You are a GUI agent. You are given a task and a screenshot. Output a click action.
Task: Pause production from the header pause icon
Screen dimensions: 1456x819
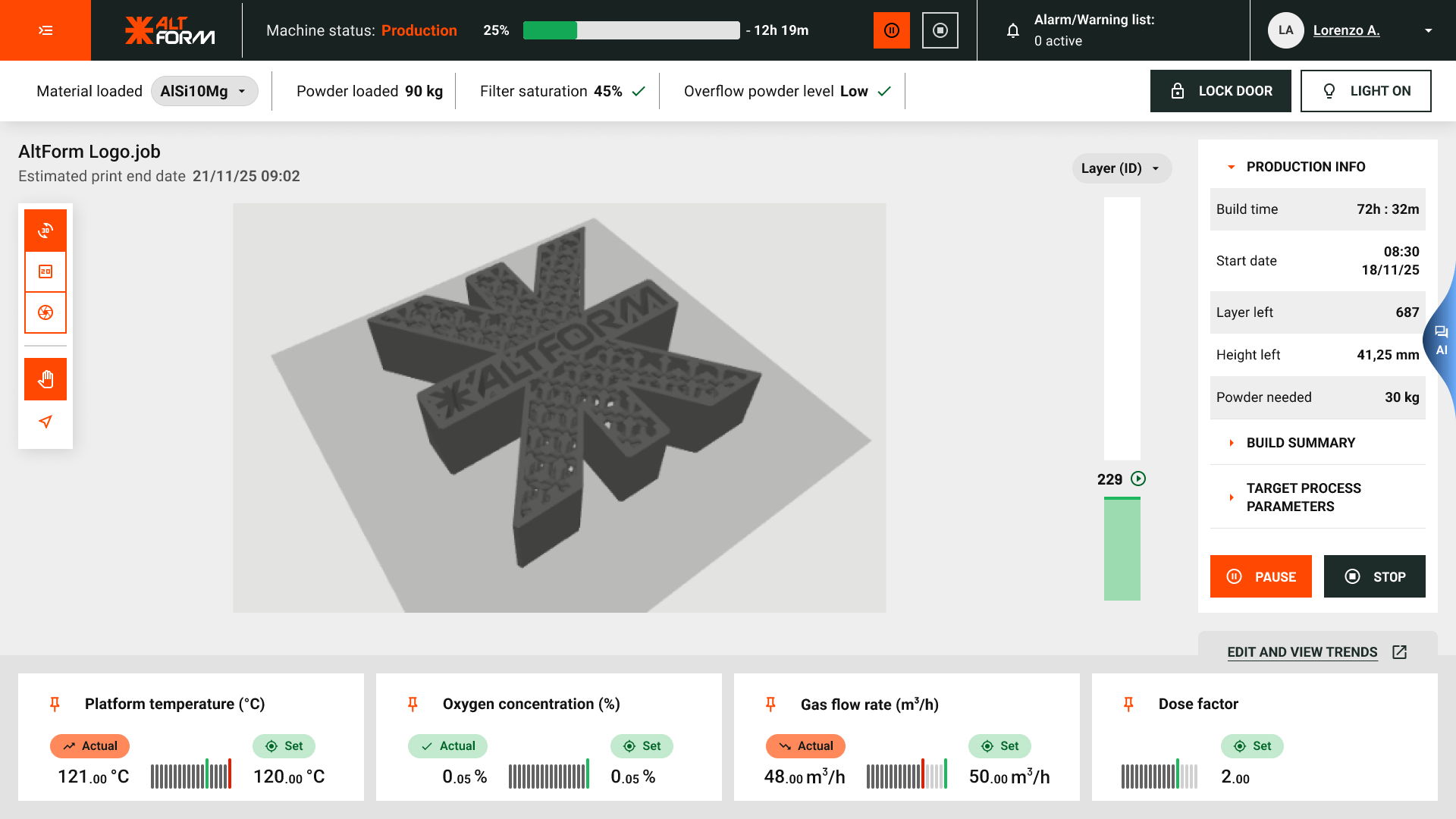892,30
